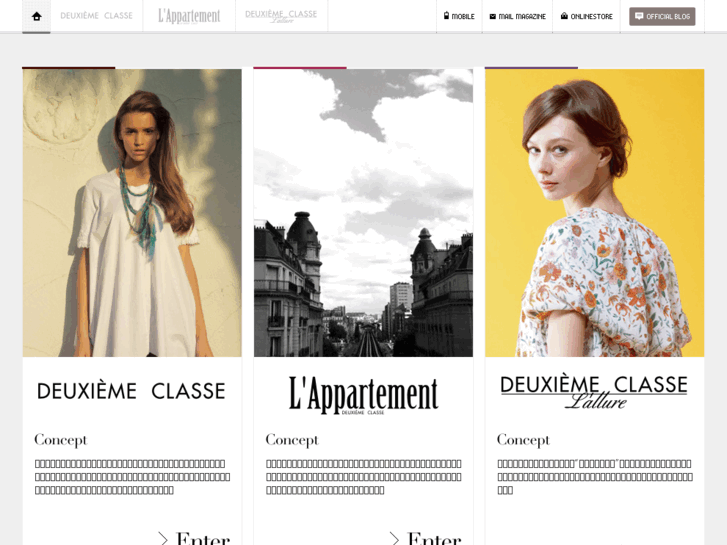This screenshot has width=727, height=545.
Task: Click Concept heading in first card
Action: [61, 440]
